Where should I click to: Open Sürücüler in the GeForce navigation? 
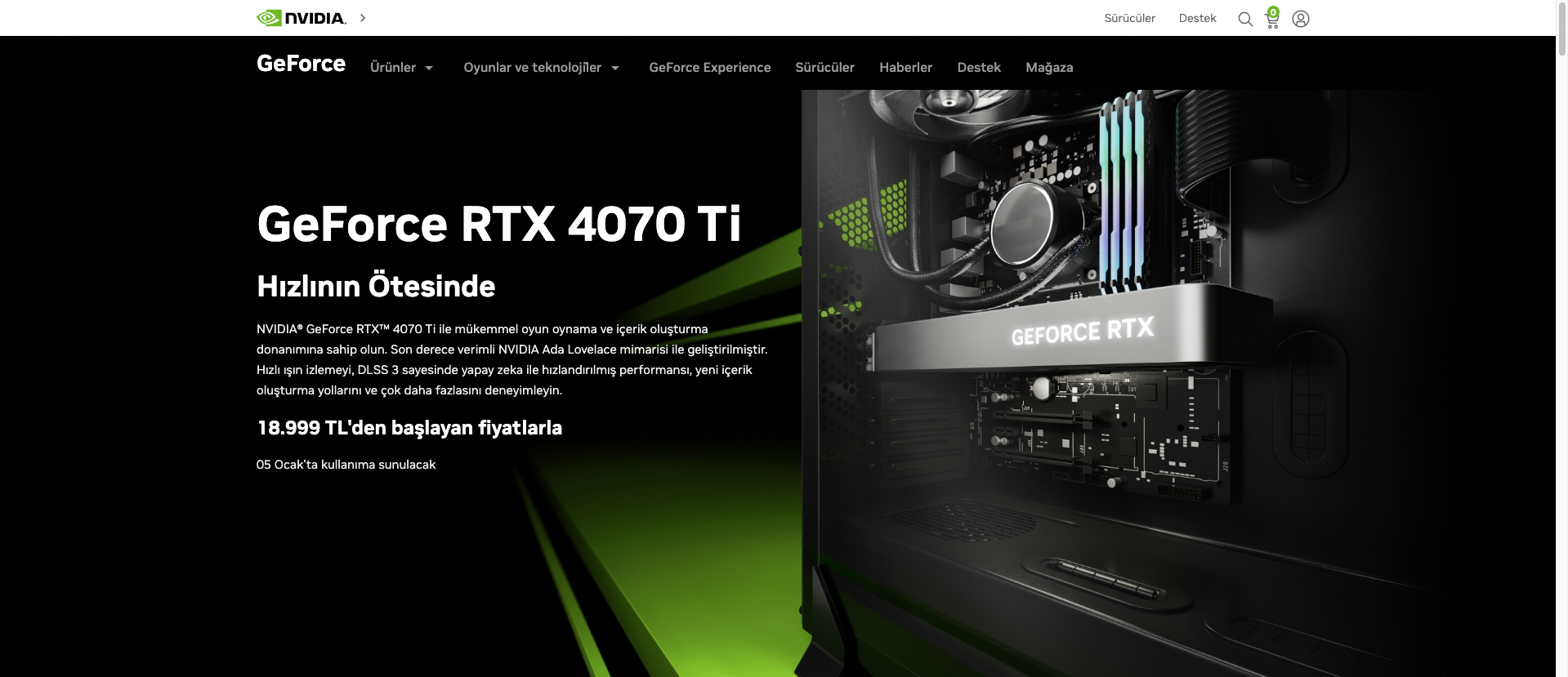(x=824, y=68)
